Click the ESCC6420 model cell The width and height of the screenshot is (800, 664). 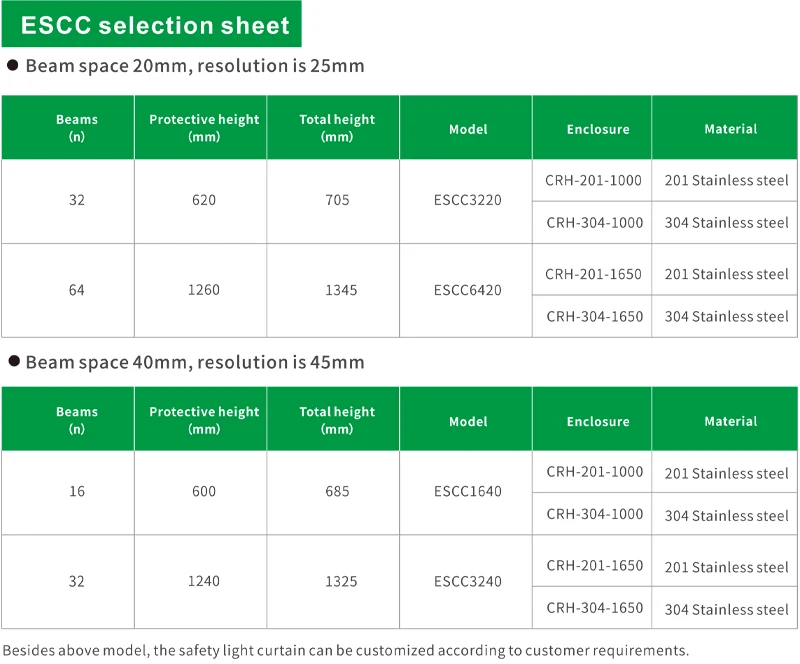click(467, 290)
